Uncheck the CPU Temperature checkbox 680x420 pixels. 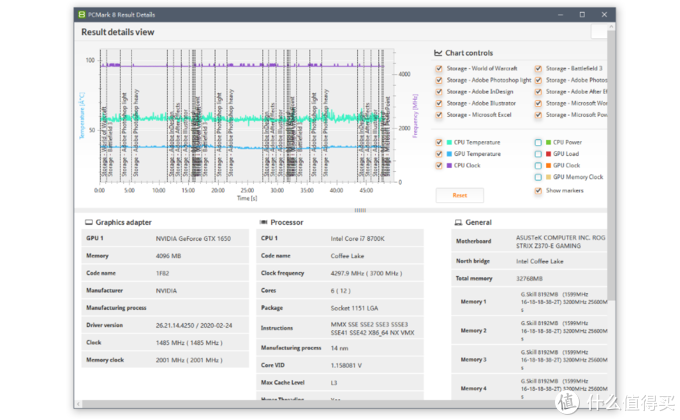[439, 142]
